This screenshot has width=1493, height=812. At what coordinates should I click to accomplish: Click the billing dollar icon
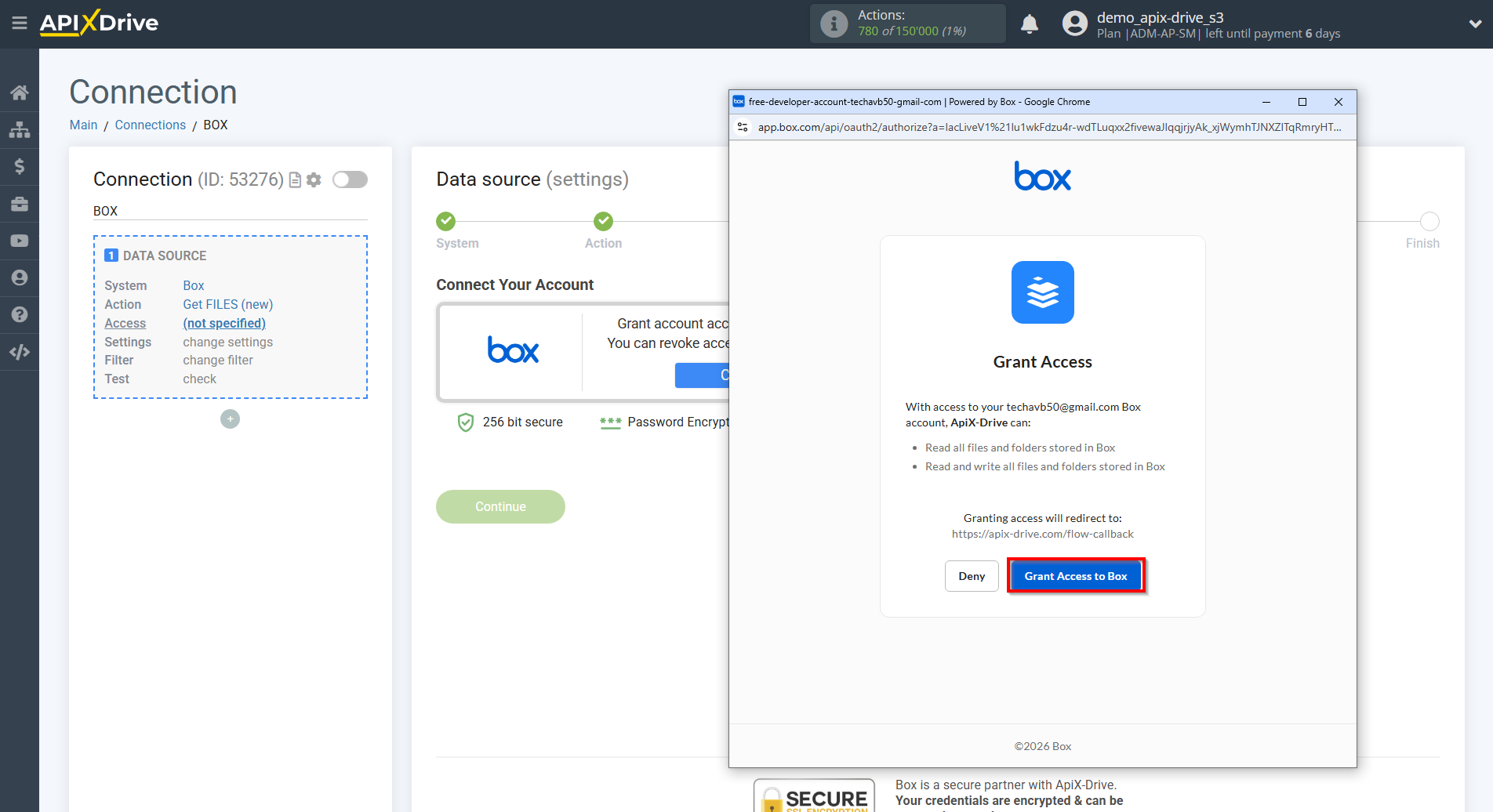20,166
